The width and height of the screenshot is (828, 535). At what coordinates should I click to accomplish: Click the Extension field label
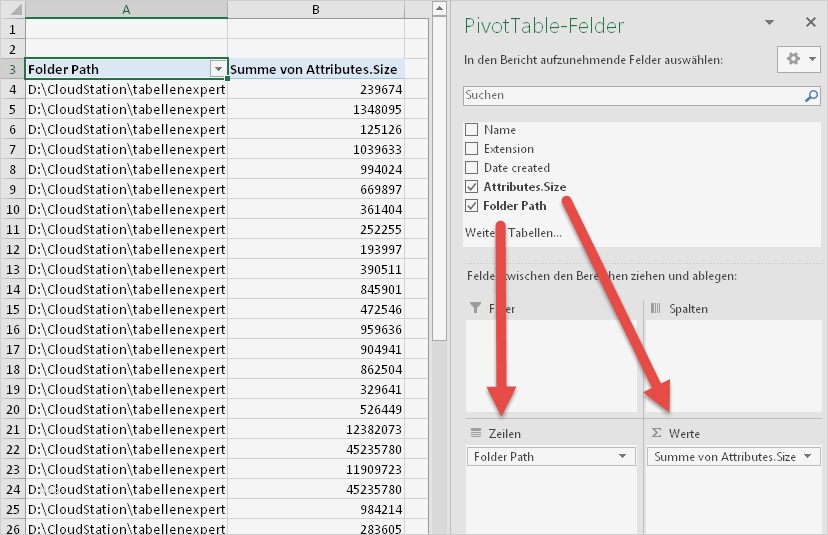pyautogui.click(x=509, y=148)
